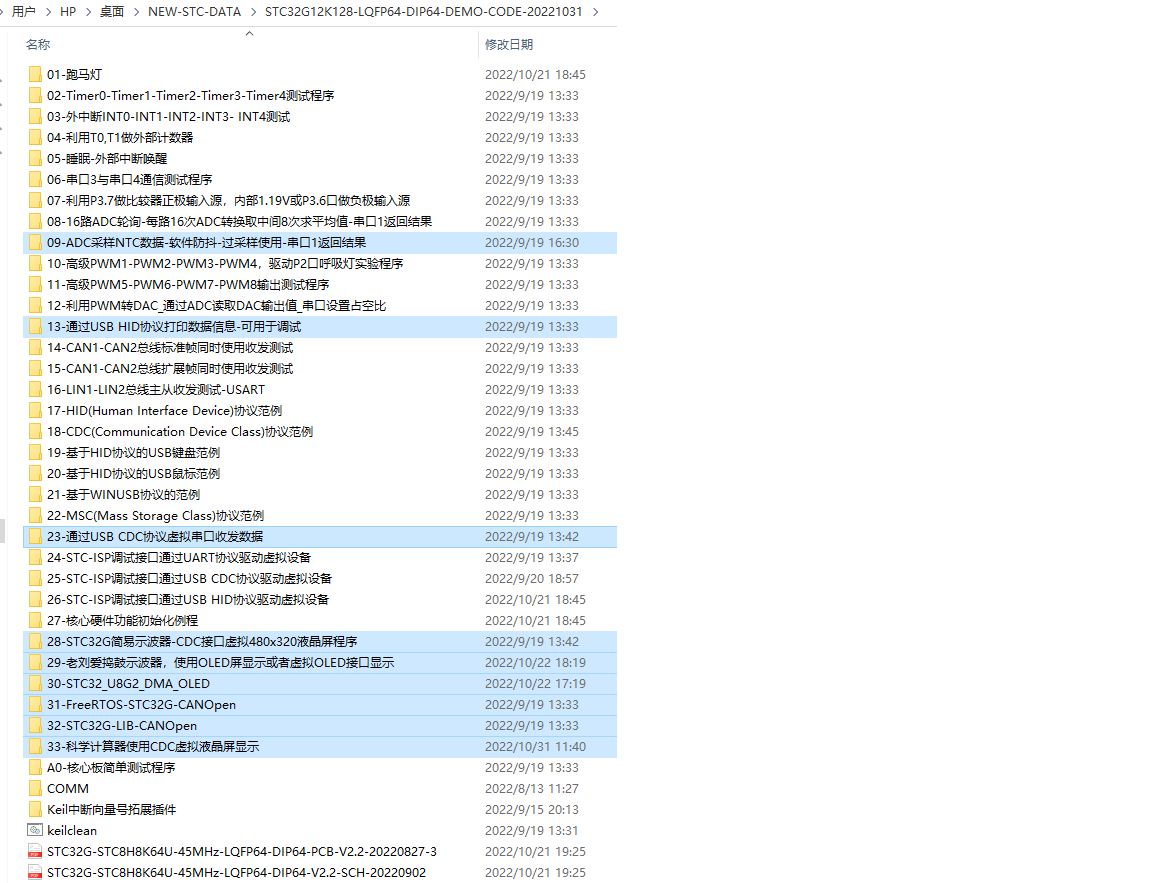The width and height of the screenshot is (1152, 883).
Task: Click date 2022/8/13 11:27
Action: pos(531,788)
